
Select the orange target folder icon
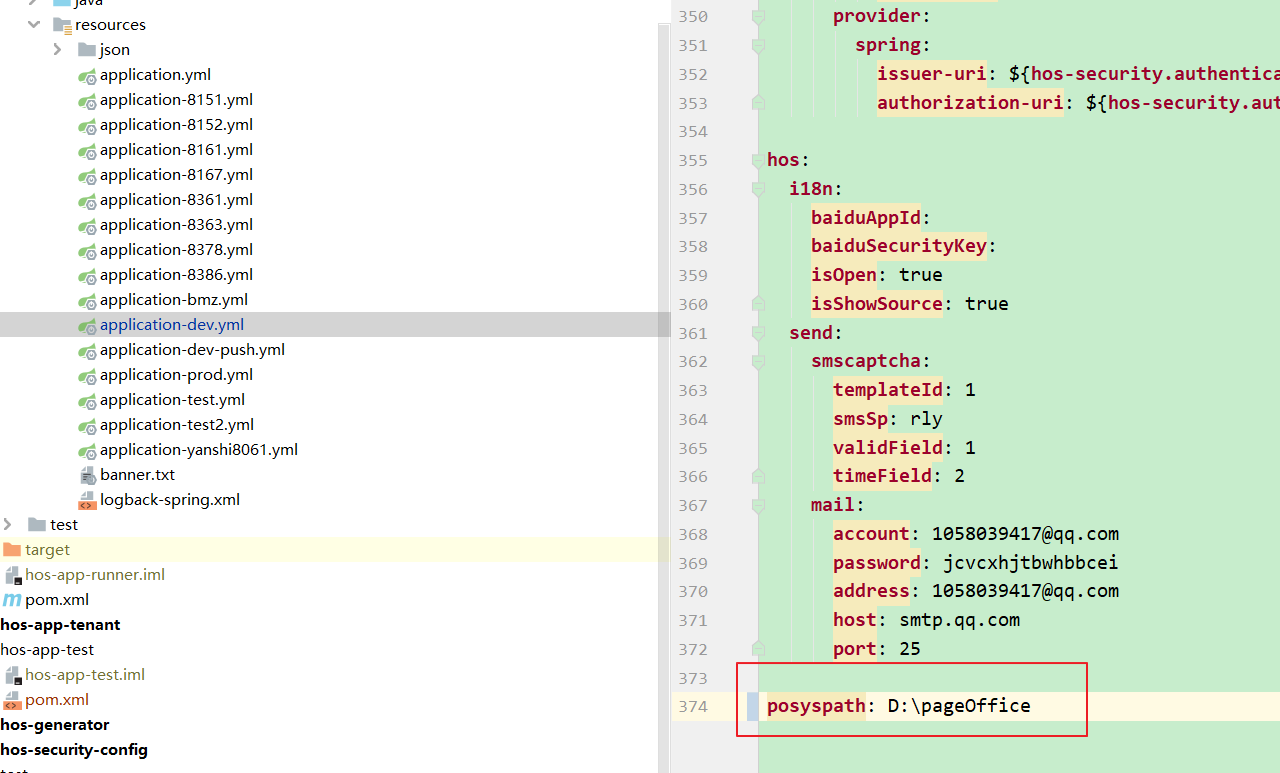(x=12, y=550)
